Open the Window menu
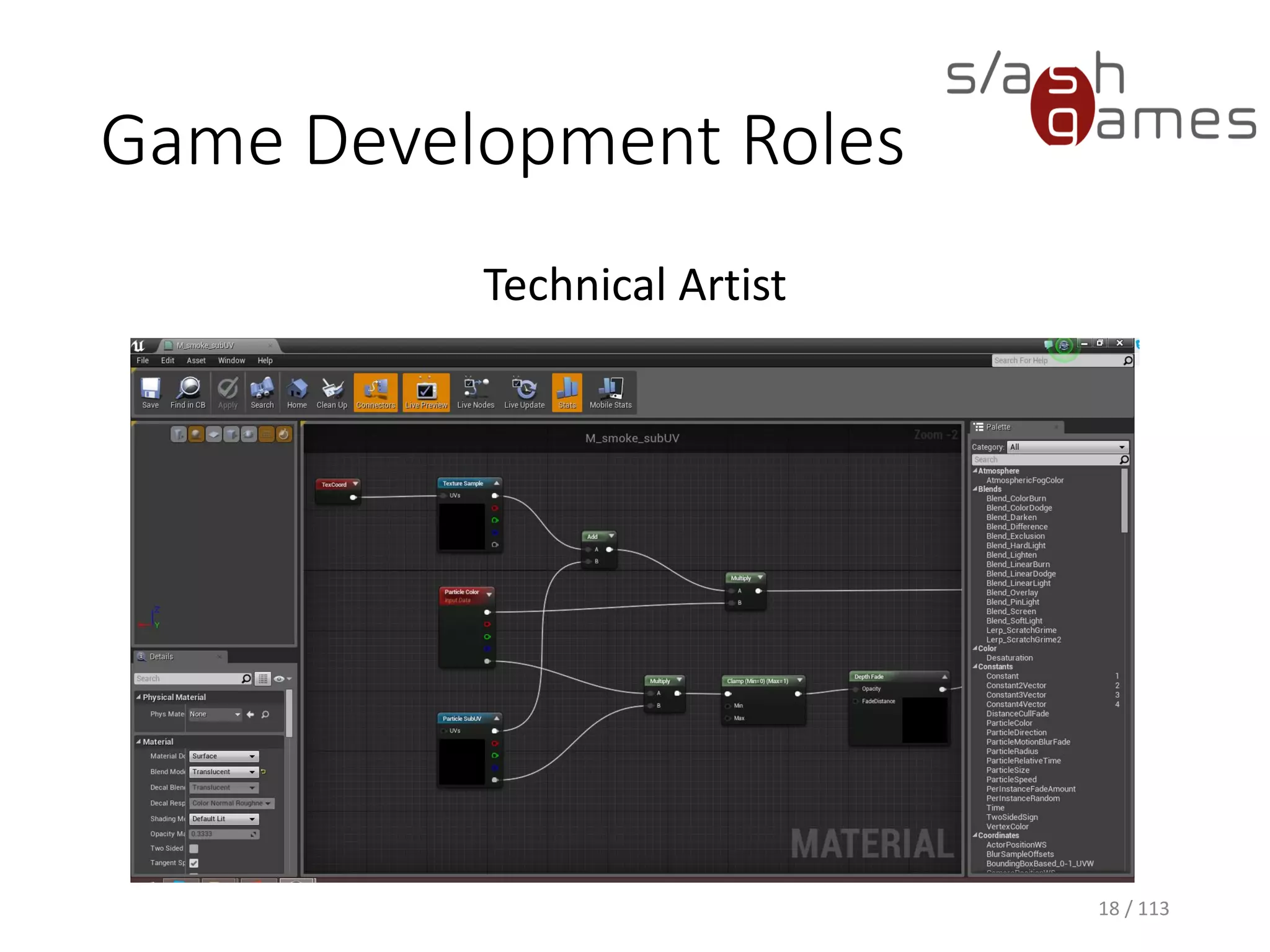The image size is (1270, 952). click(x=231, y=361)
